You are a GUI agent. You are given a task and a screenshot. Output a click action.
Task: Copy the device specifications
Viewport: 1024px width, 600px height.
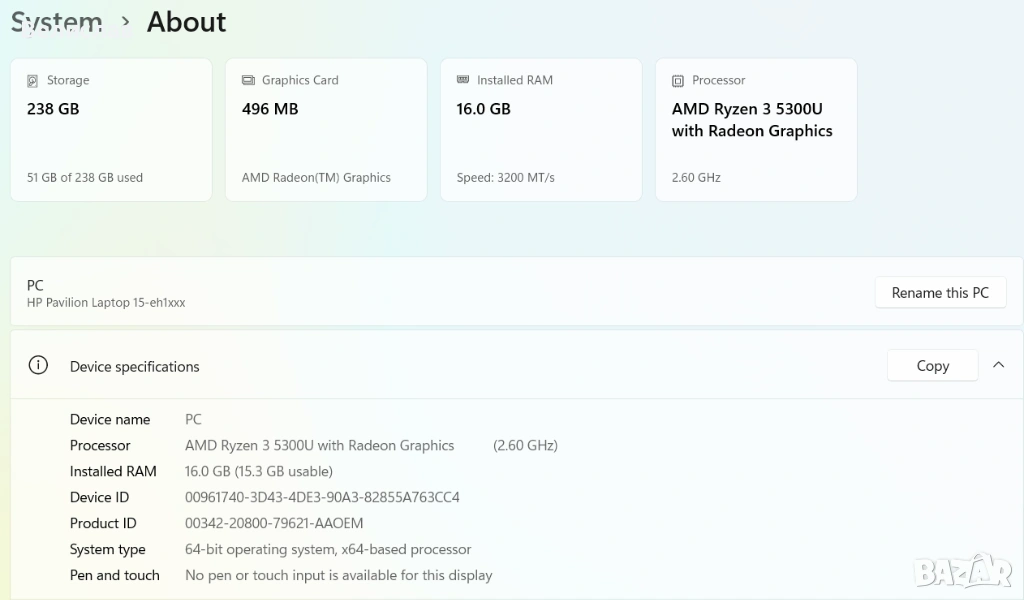[932, 366]
